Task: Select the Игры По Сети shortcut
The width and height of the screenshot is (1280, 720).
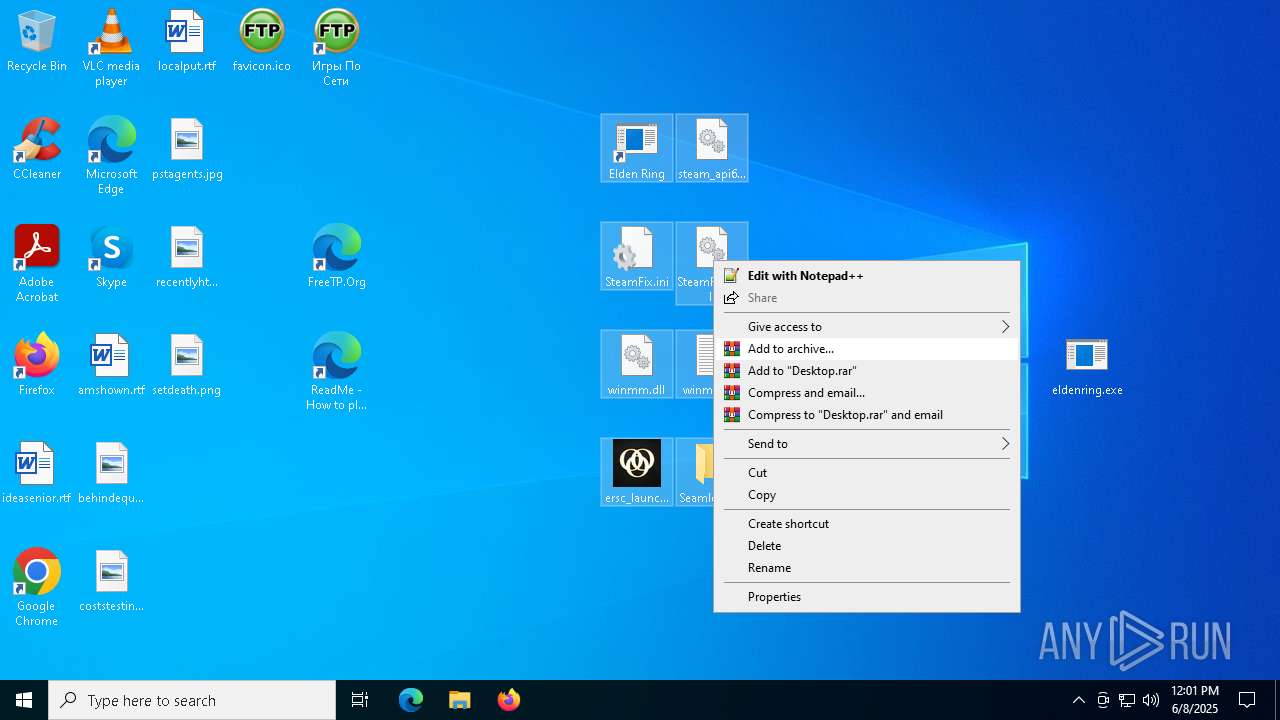Action: coord(336,48)
